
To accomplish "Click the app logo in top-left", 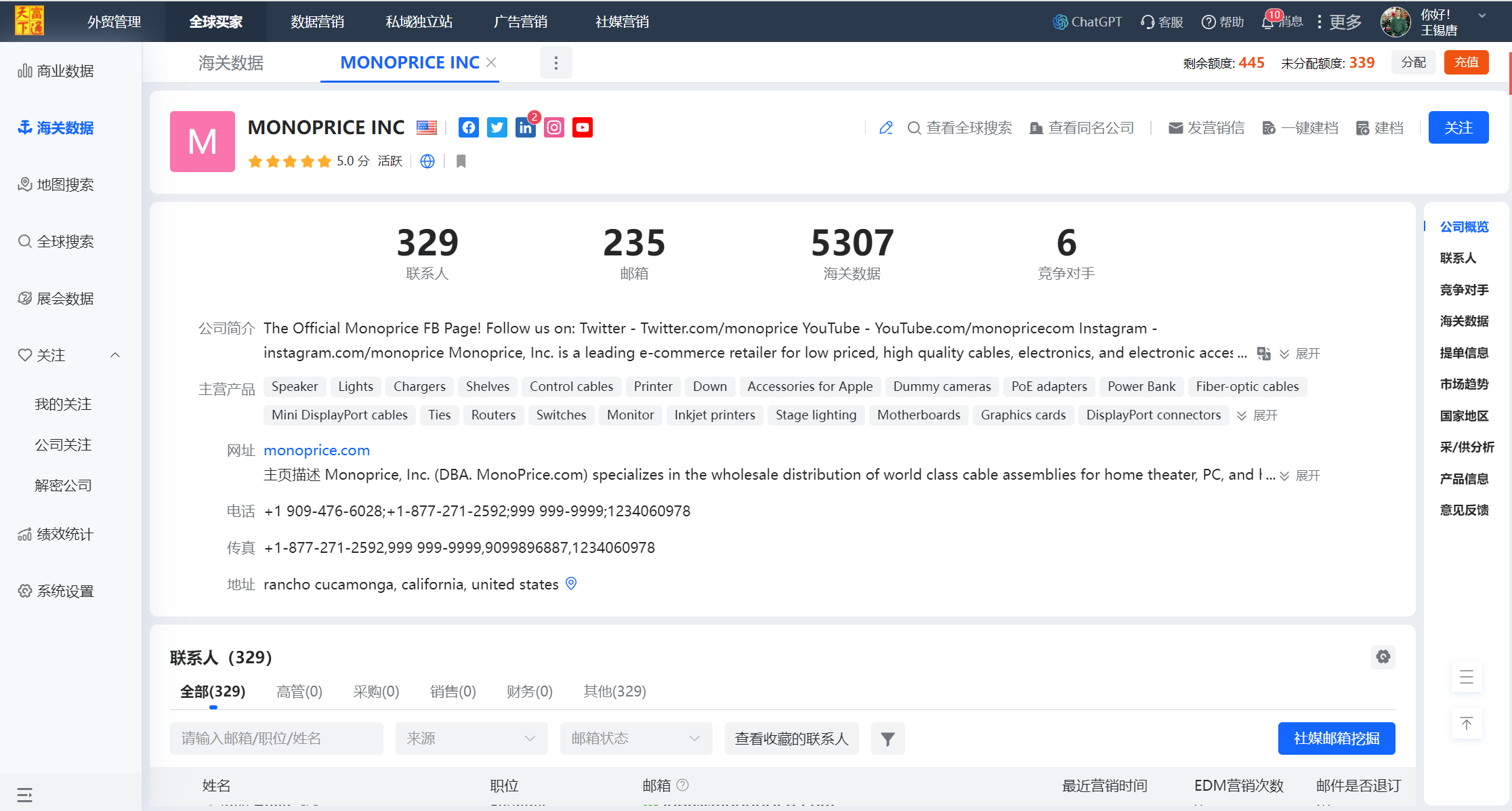I will pyautogui.click(x=29, y=21).
